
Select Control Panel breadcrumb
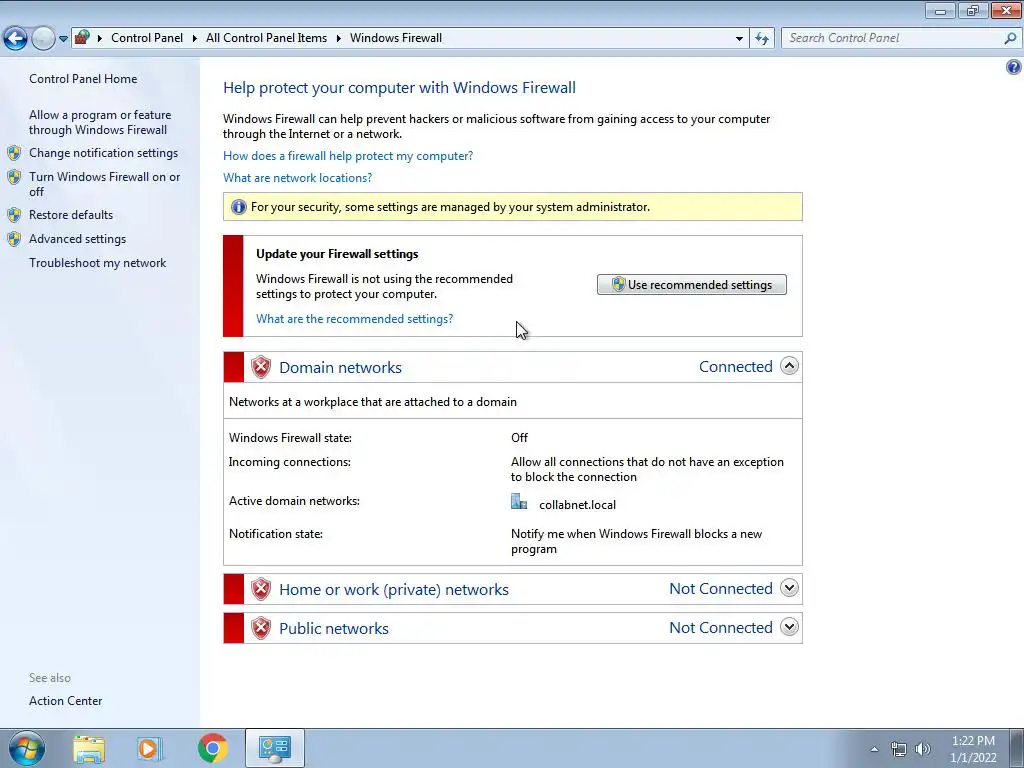coord(147,38)
